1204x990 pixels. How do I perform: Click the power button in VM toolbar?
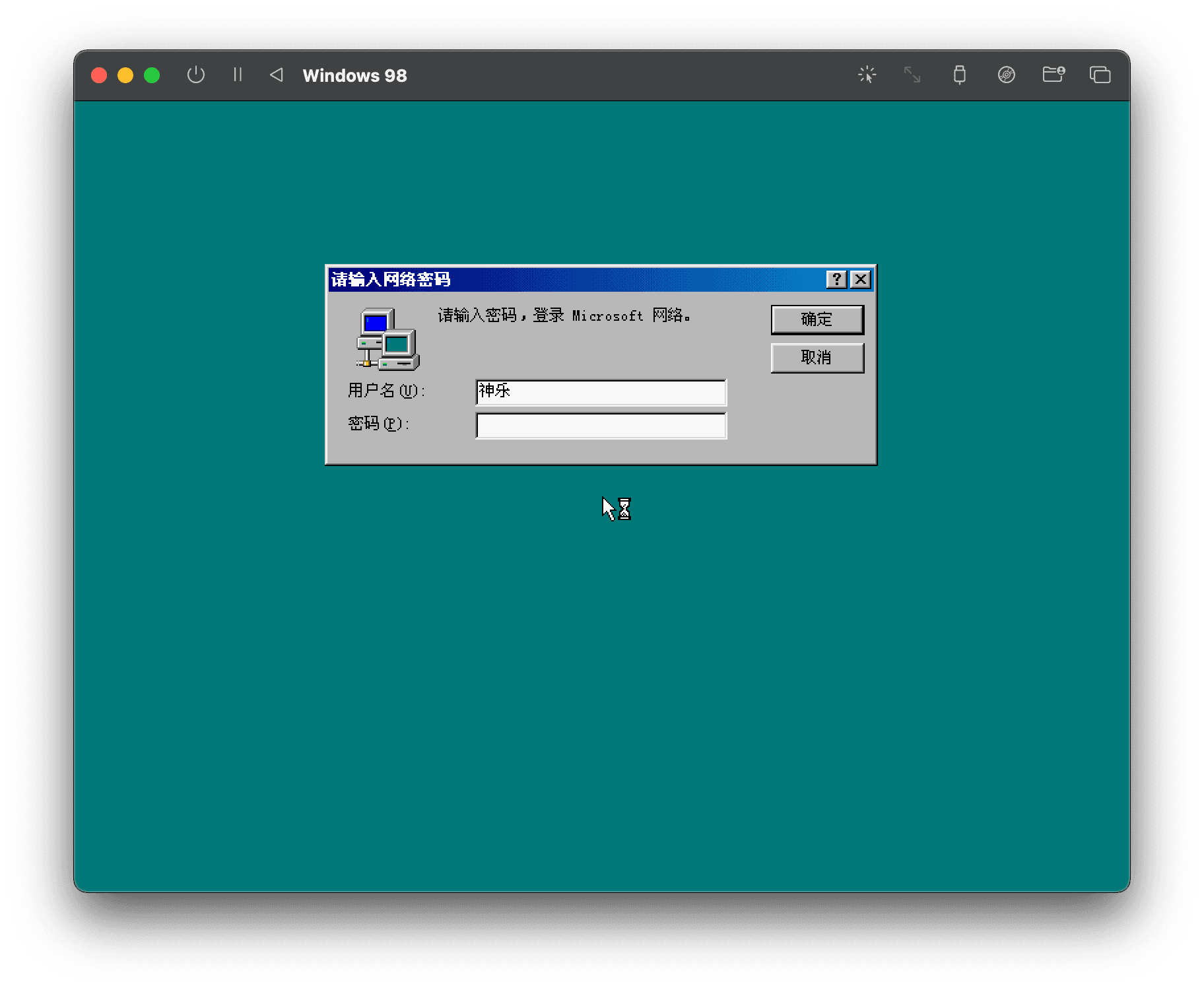[x=195, y=75]
